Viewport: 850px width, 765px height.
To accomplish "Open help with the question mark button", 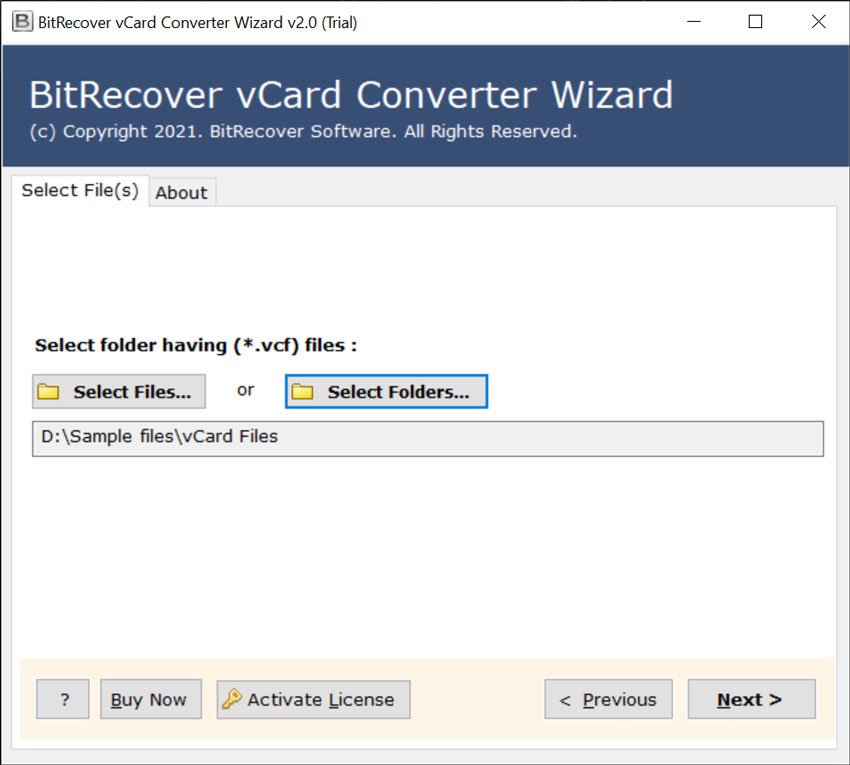I will tap(63, 699).
